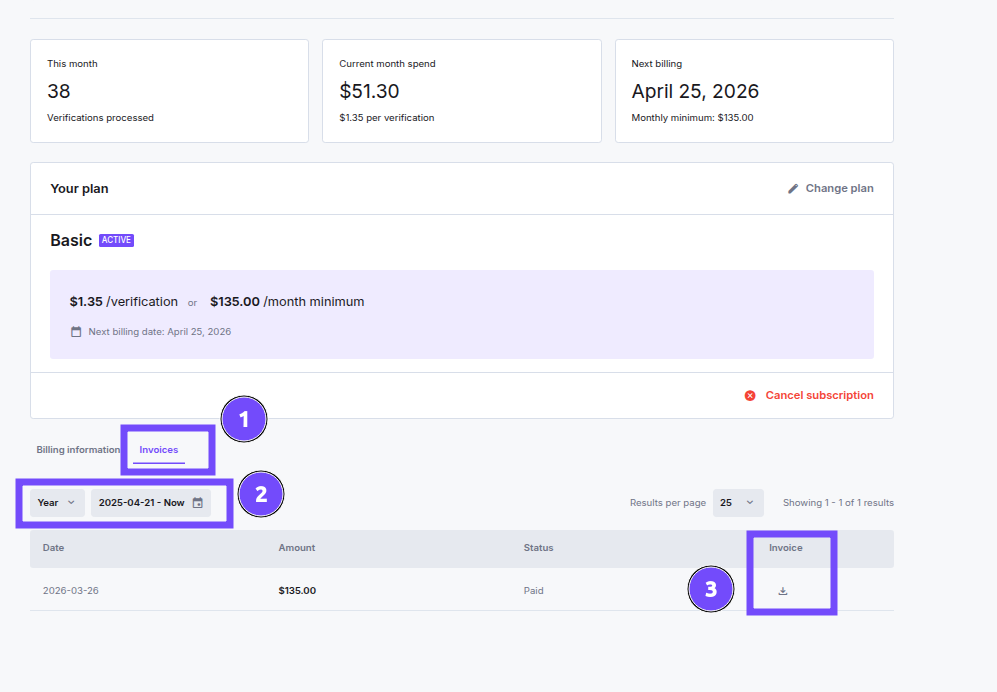This screenshot has width=997, height=692.
Task: Click the Change plan button
Action: 838,187
